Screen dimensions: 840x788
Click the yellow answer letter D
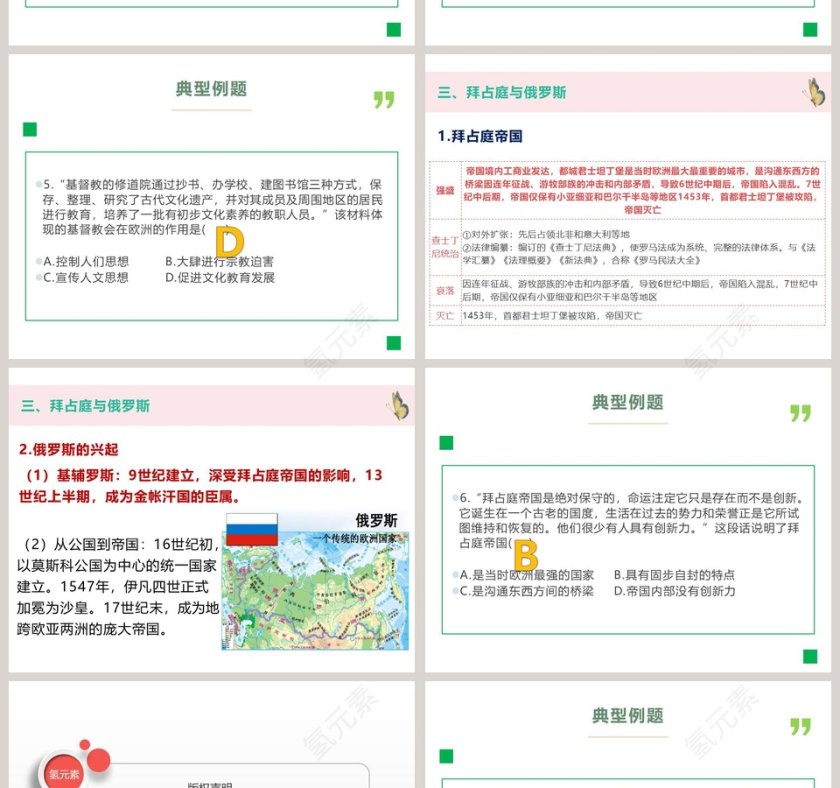229,242
